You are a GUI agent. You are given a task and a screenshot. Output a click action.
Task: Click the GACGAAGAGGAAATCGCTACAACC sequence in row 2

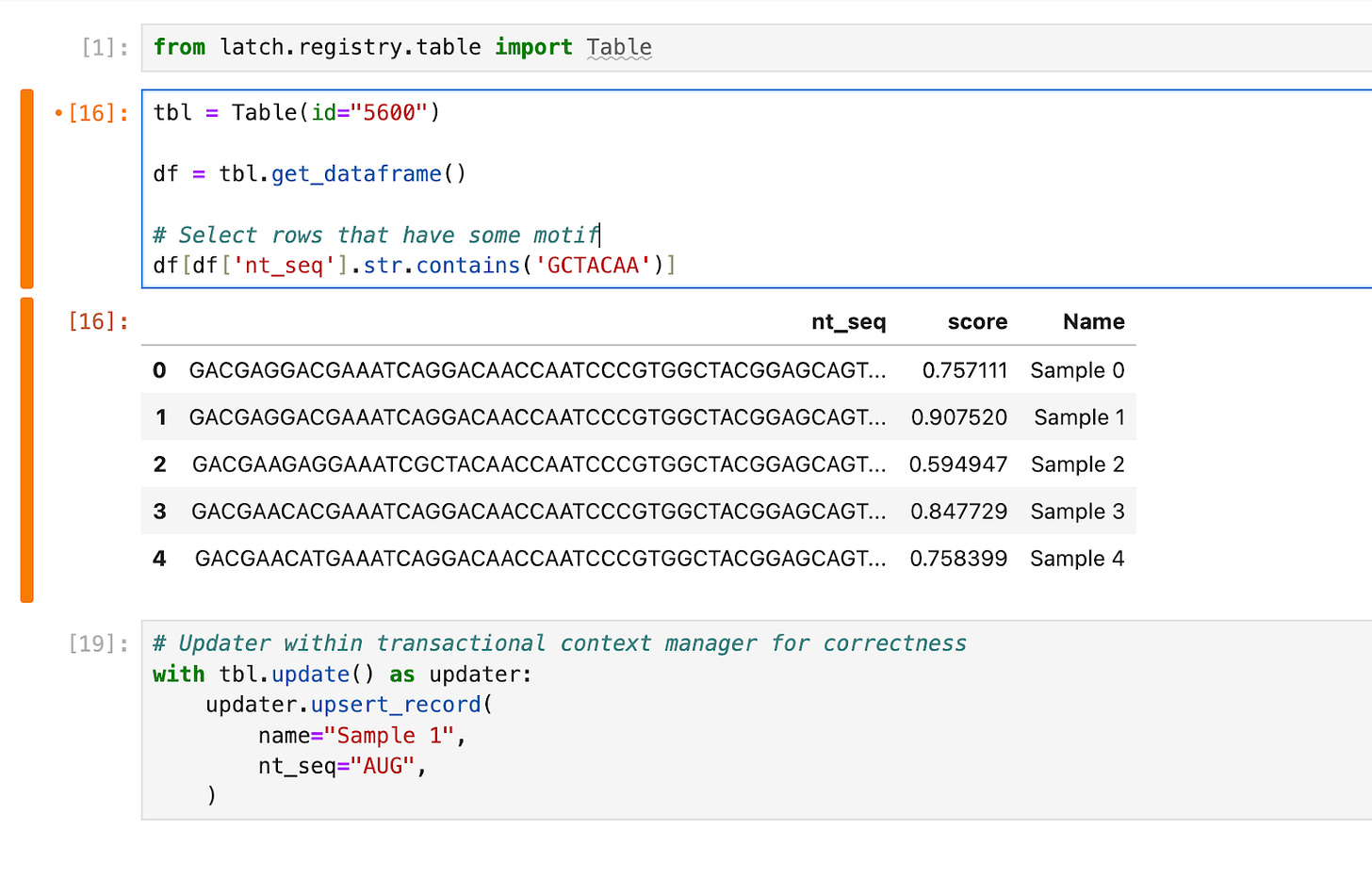tap(539, 464)
